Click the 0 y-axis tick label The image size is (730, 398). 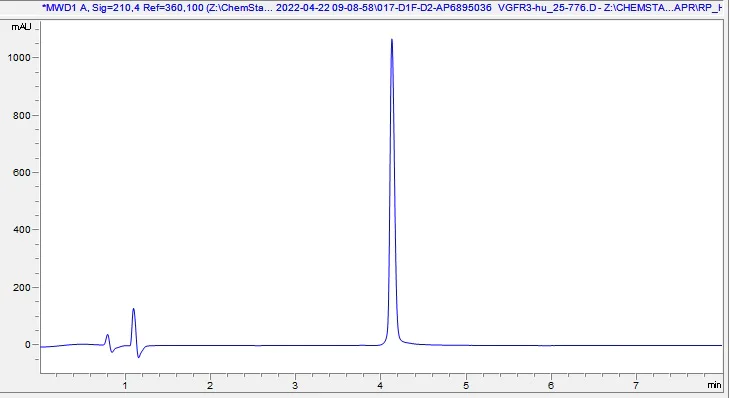(x=27, y=345)
